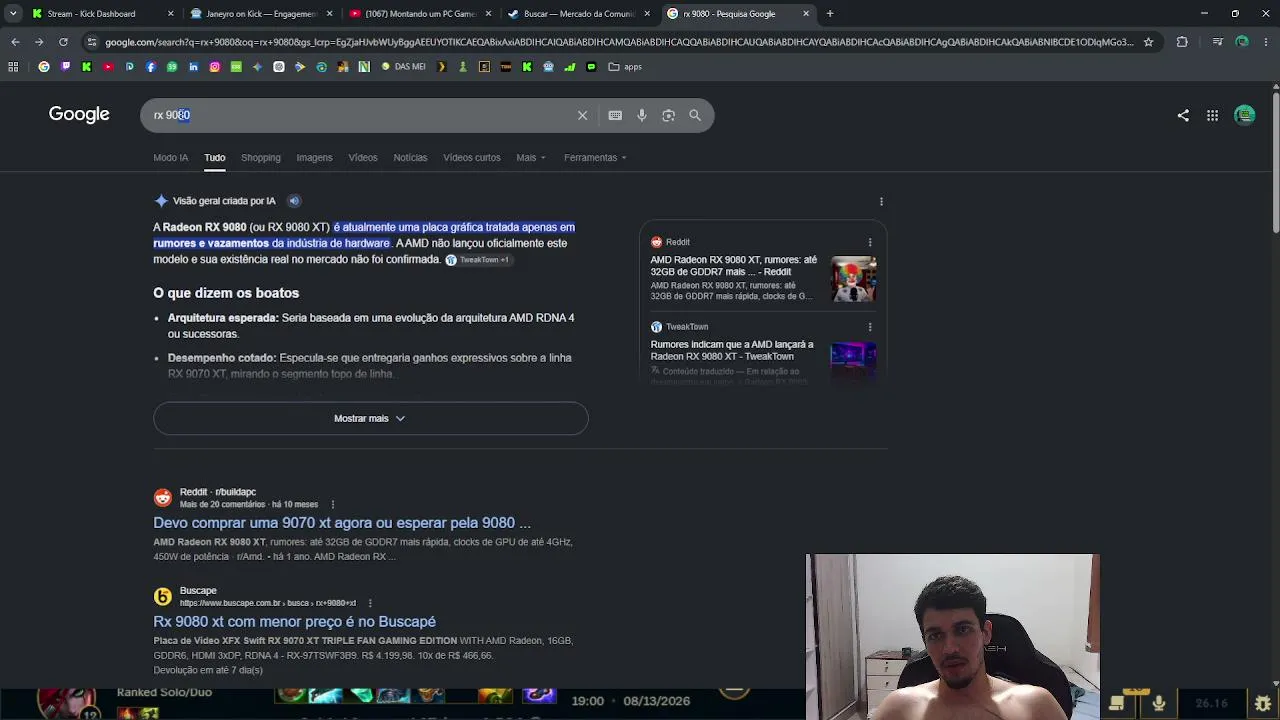Open the browser extensions menu
This screenshot has height=720, width=1280.
pos(1182,42)
